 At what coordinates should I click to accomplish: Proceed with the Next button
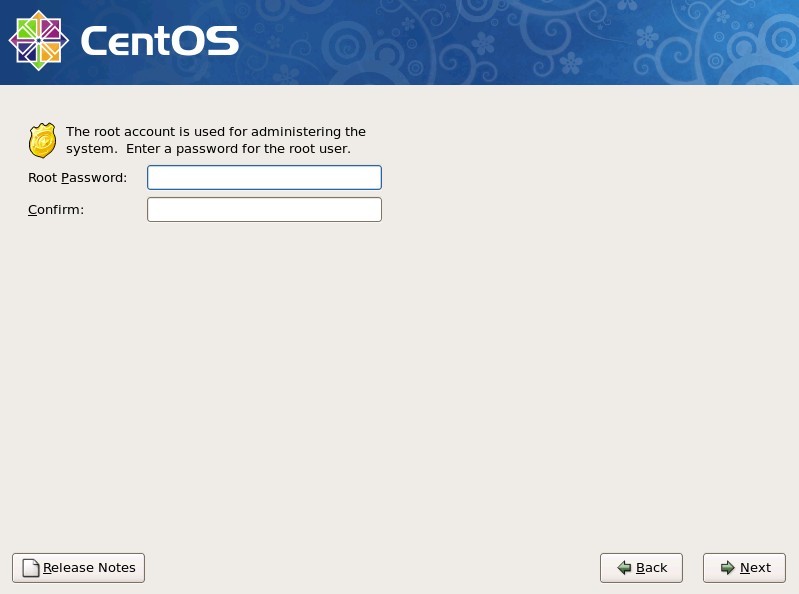[x=744, y=568]
